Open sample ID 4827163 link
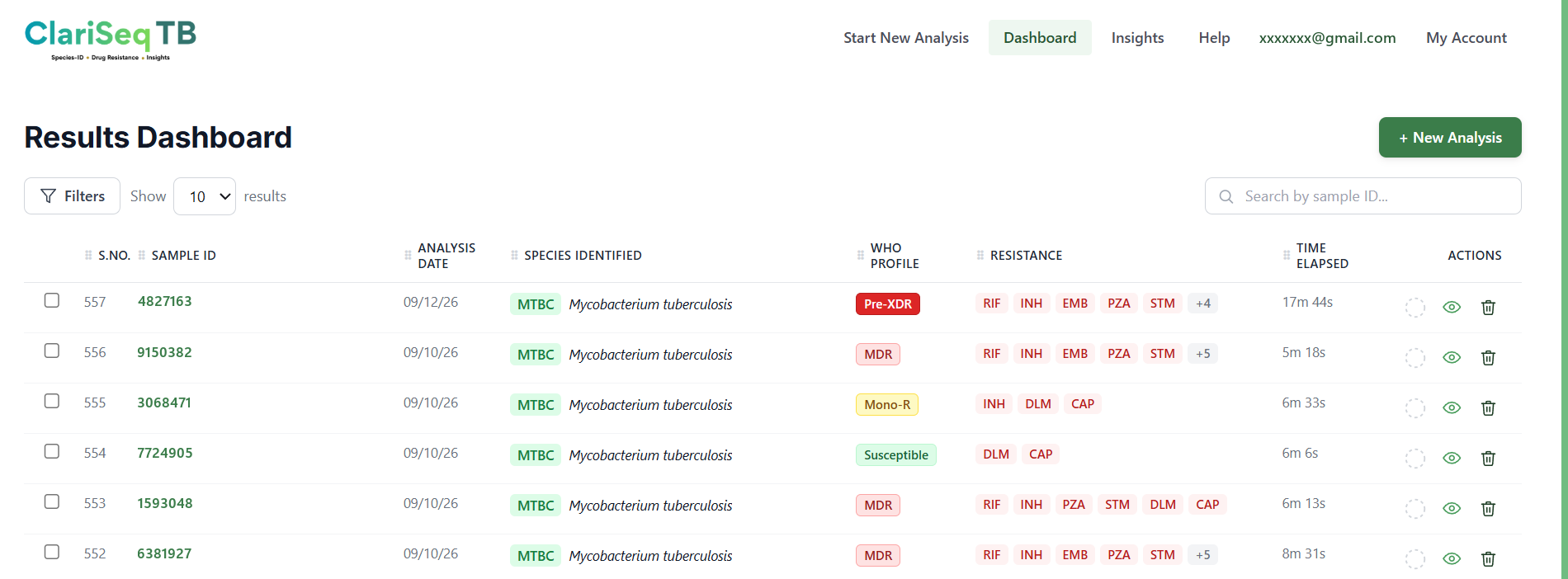The height and width of the screenshot is (579, 1568). 165,301
